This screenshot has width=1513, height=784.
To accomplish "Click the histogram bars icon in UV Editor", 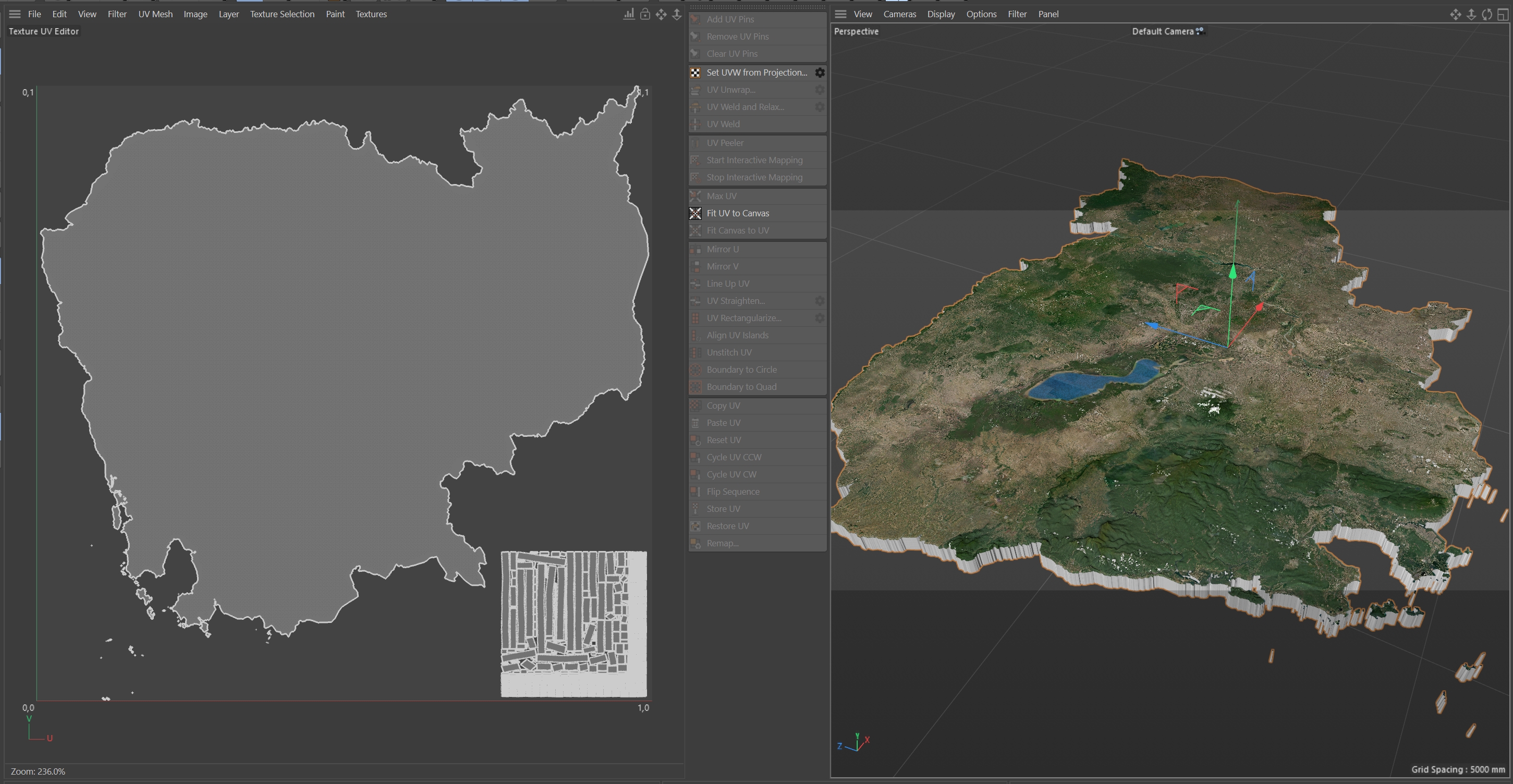I will point(628,14).
